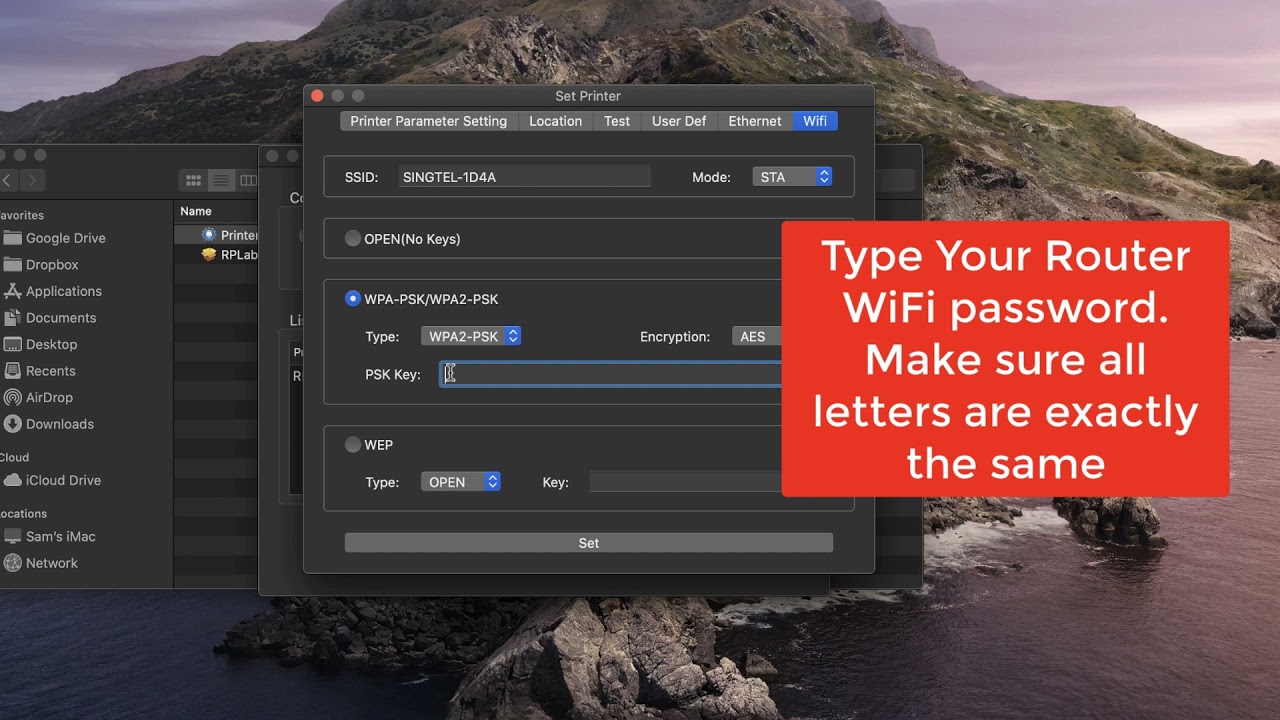Click the PSK Key input field
Image resolution: width=1280 pixels, height=720 pixels.
coord(611,374)
